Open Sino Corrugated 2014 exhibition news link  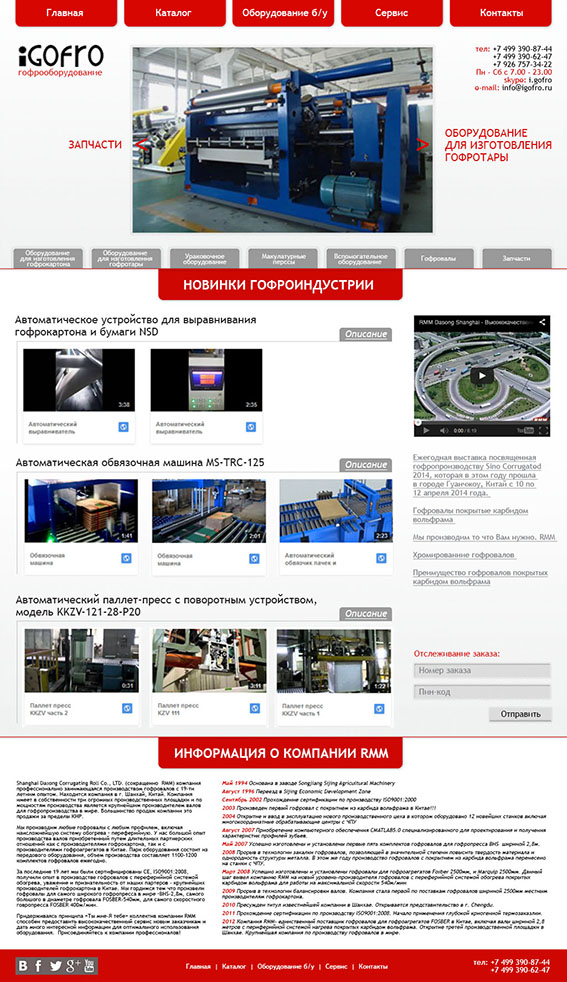click(477, 475)
